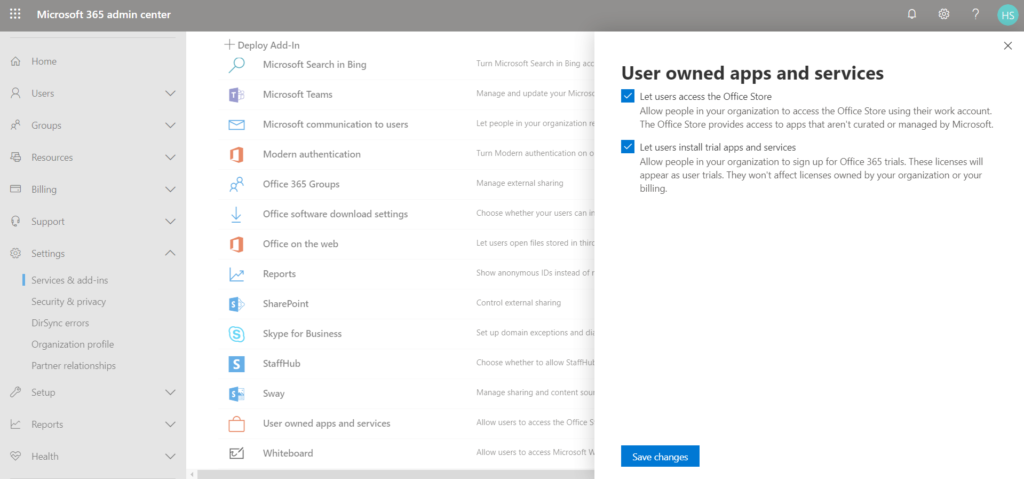
Task: Open Security & privacy settings page
Action: click(x=68, y=301)
